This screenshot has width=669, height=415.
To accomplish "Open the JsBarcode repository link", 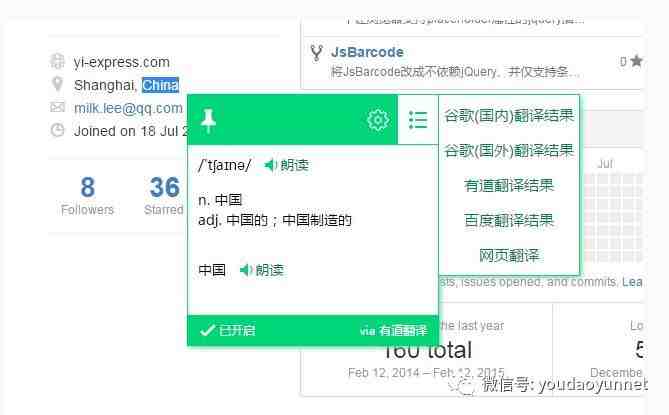I will (x=367, y=52).
